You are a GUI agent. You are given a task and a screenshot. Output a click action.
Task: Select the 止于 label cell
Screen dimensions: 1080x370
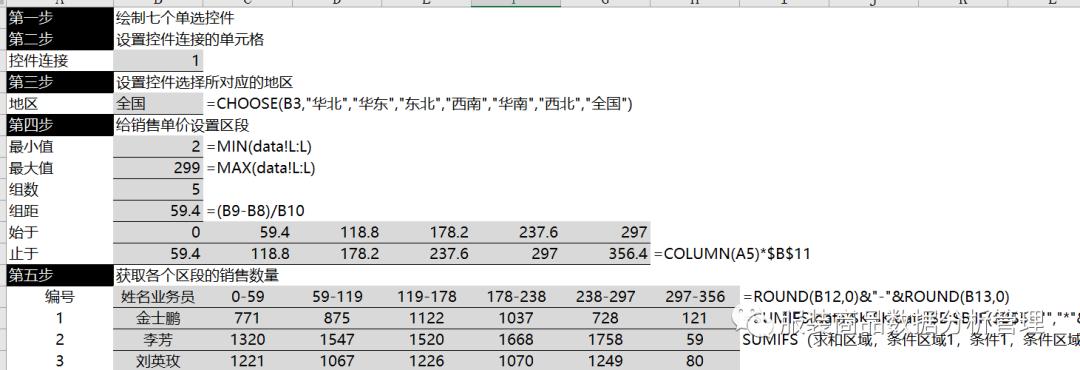(59, 254)
